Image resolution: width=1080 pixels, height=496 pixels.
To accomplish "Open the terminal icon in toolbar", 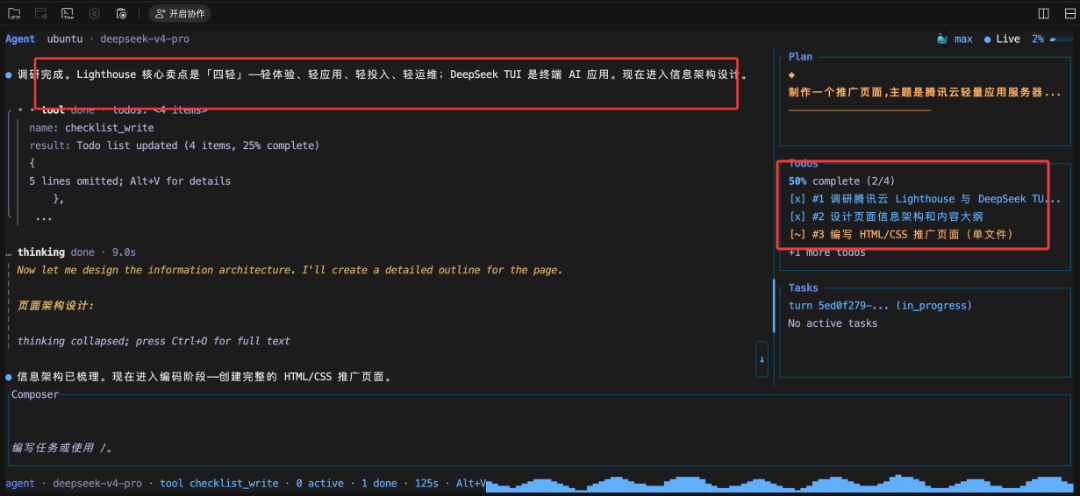I will pyautogui.click(x=68, y=13).
